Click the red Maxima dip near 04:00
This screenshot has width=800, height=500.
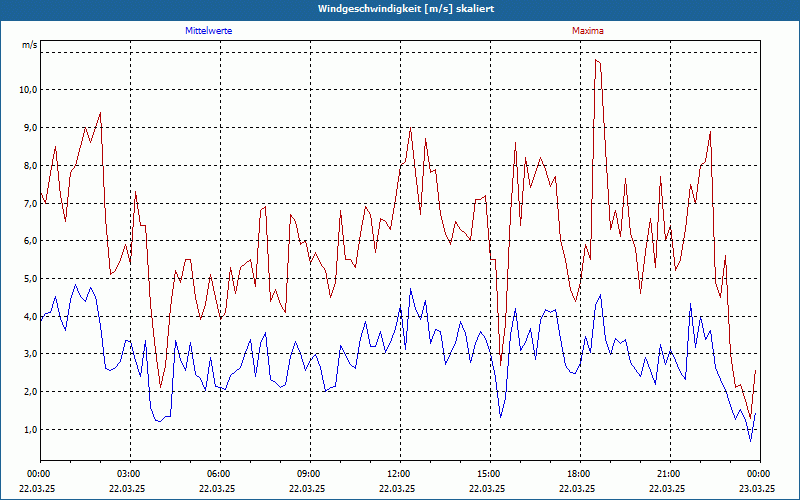click(x=160, y=387)
